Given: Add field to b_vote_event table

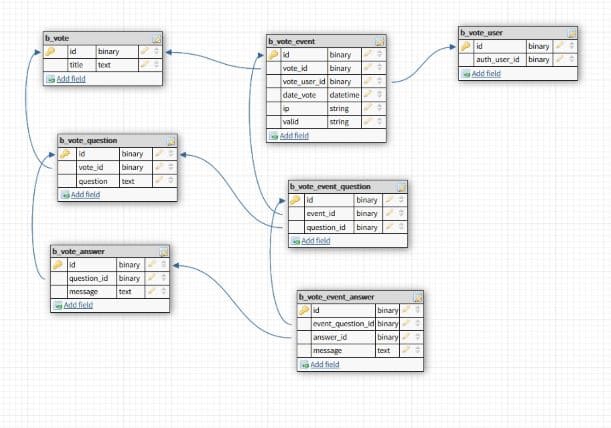Looking at the screenshot, I should (x=293, y=135).
